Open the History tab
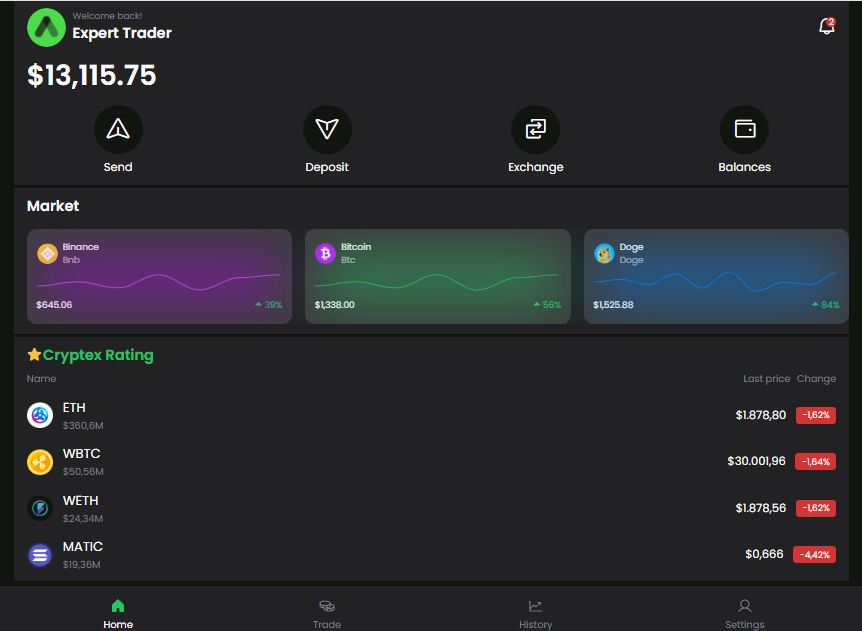862x631 pixels. pyautogui.click(x=535, y=614)
